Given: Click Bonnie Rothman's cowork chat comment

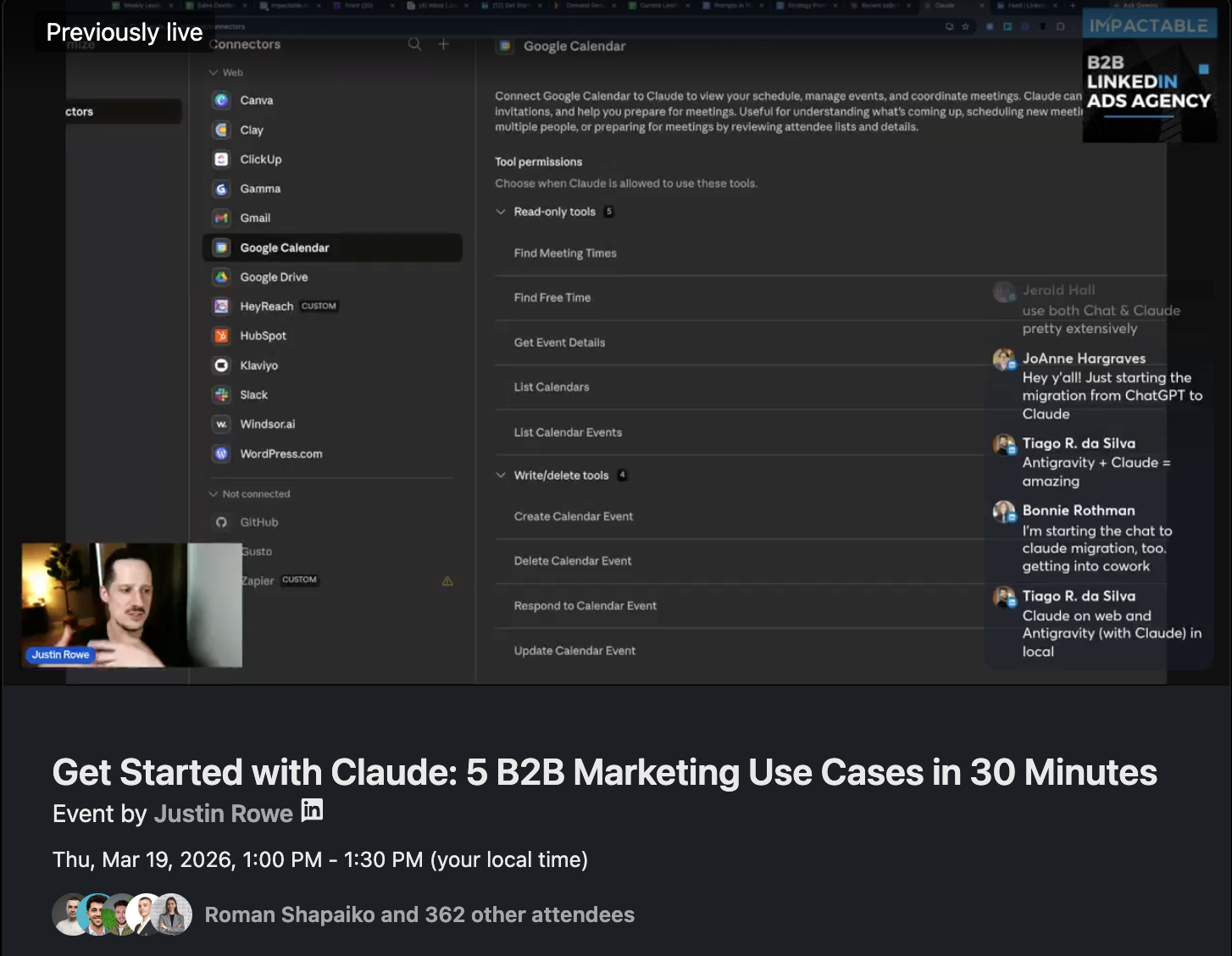Looking at the screenshot, I should pyautogui.click(x=1097, y=548).
